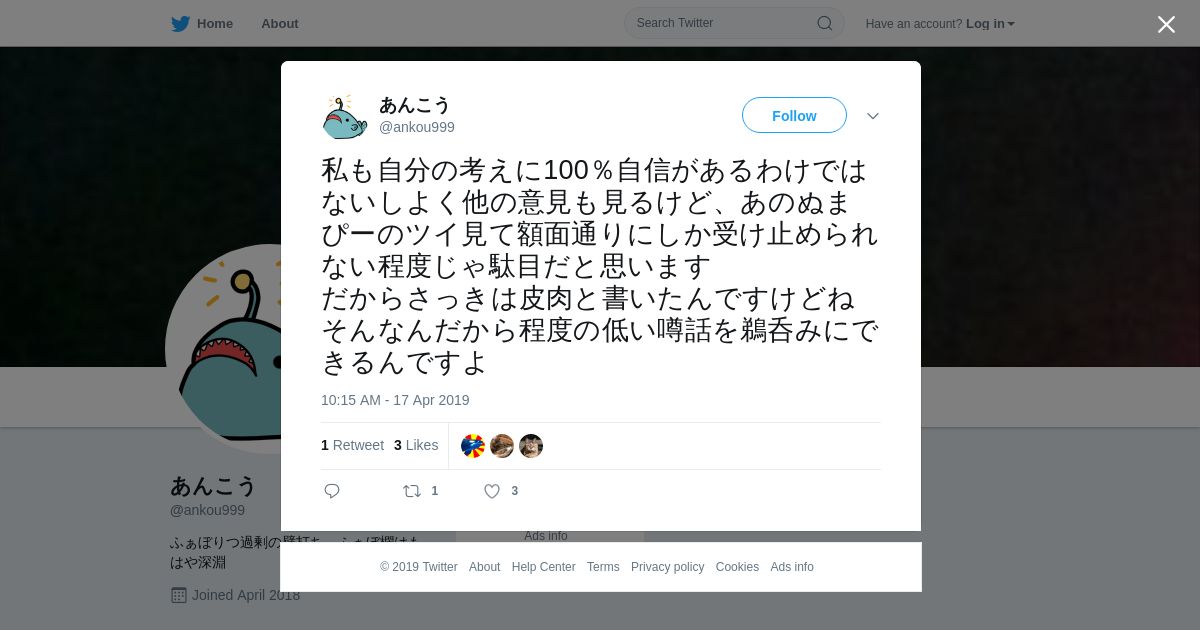Viewport: 1200px width, 630px height.
Task: Click the search magnifier icon
Action: click(x=825, y=23)
